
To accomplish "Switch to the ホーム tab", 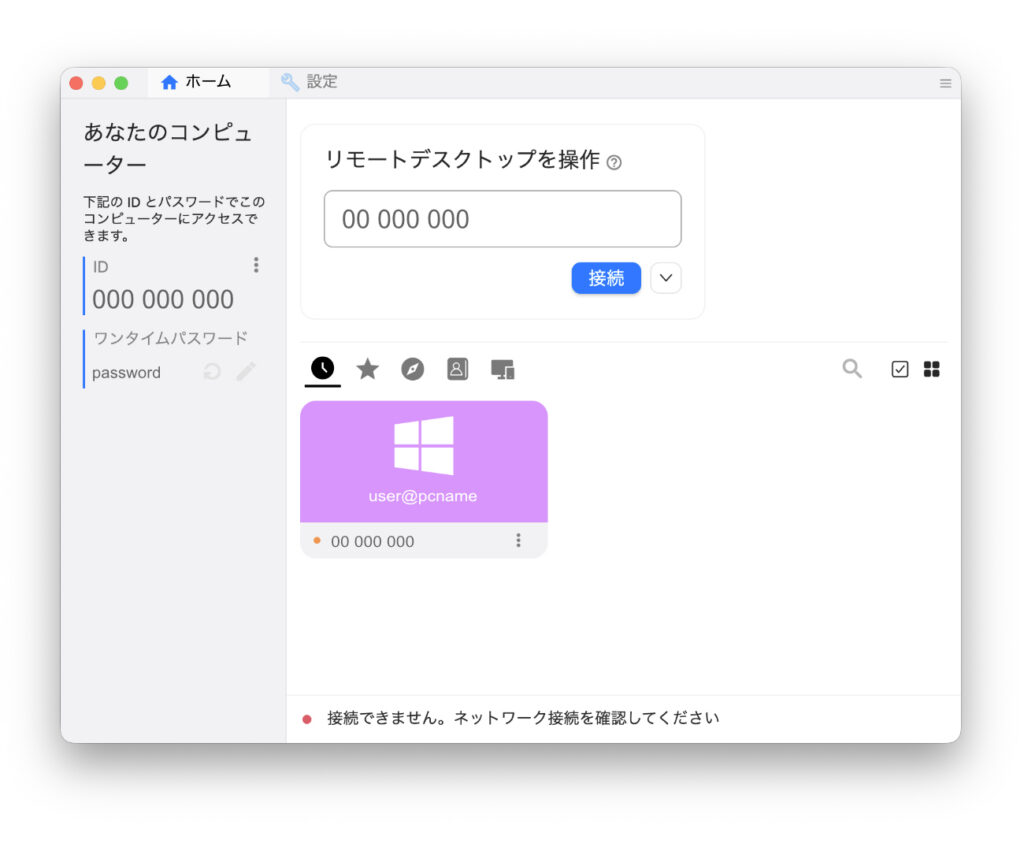I will coord(197,82).
